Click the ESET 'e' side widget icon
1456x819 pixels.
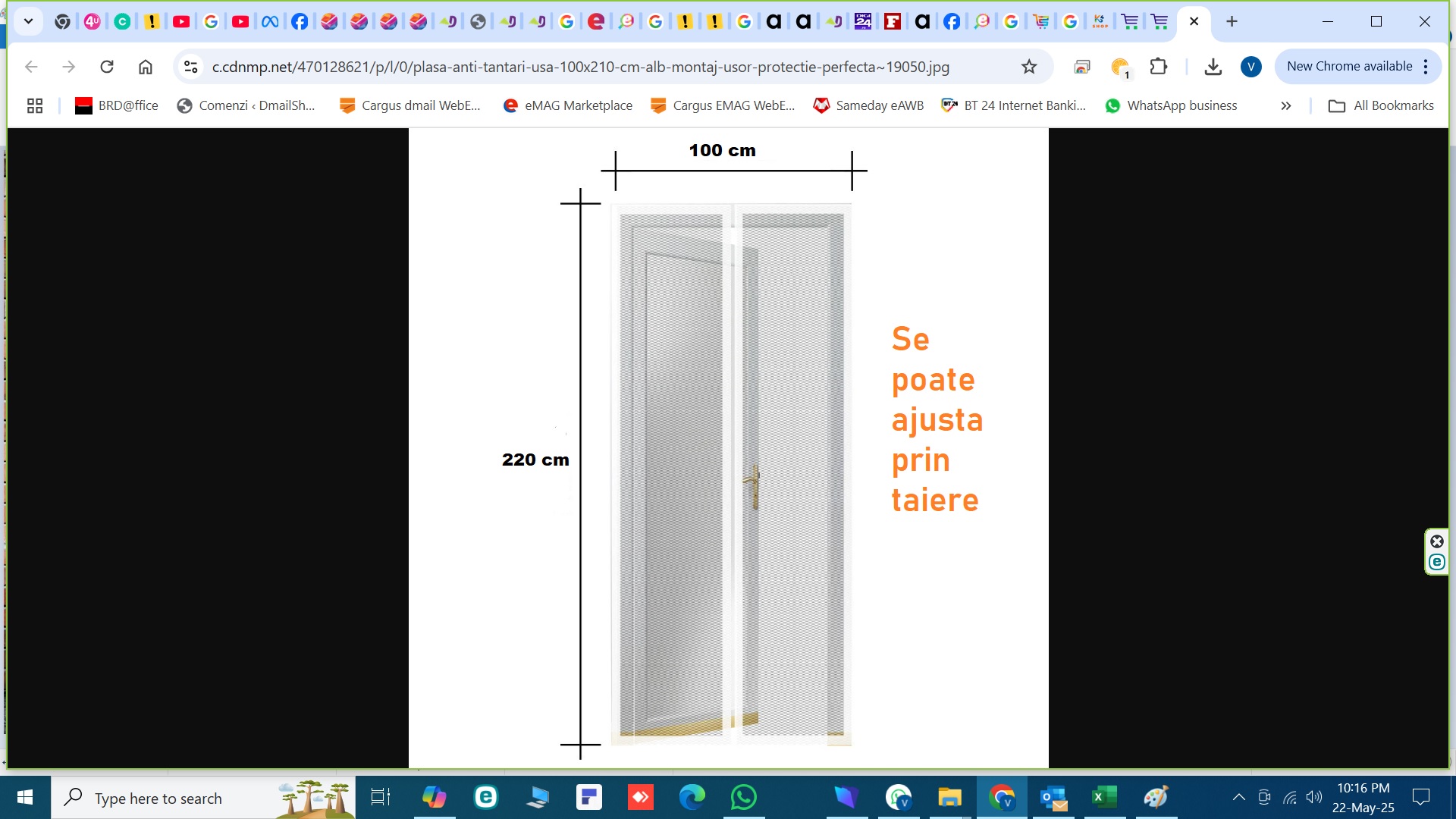tap(1436, 563)
